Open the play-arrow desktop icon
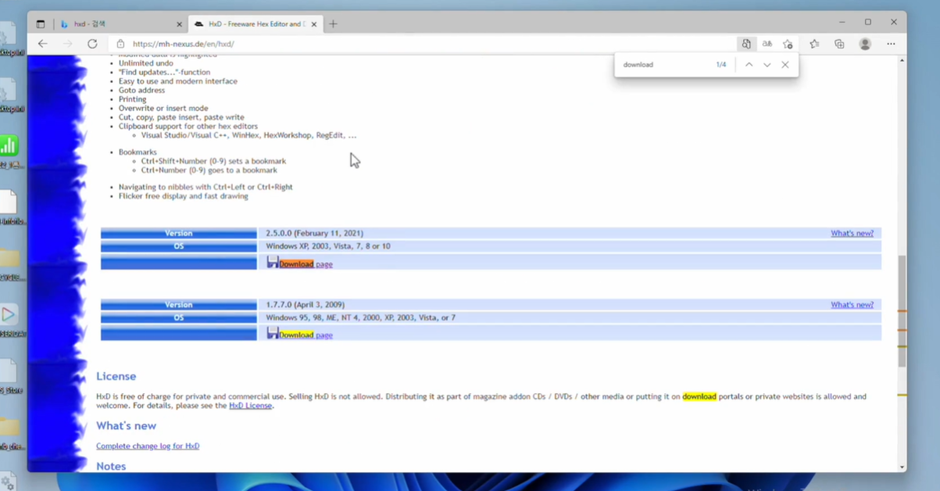940x491 pixels. tap(8, 315)
